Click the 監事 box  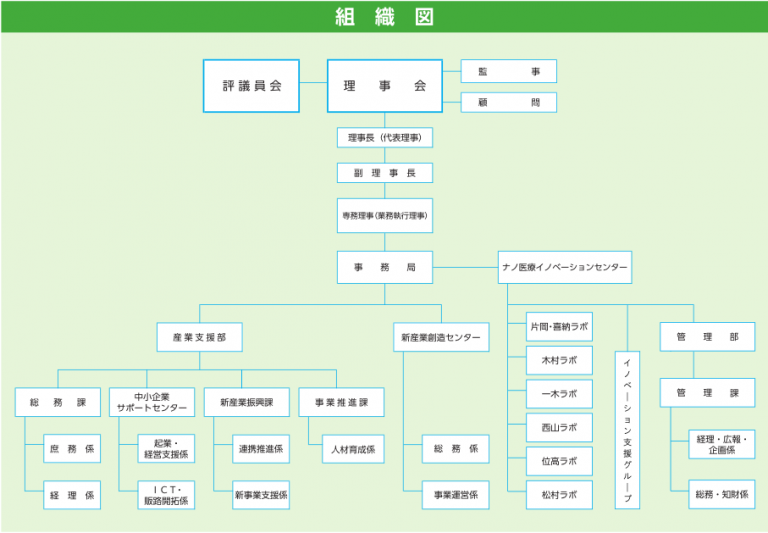[509, 72]
